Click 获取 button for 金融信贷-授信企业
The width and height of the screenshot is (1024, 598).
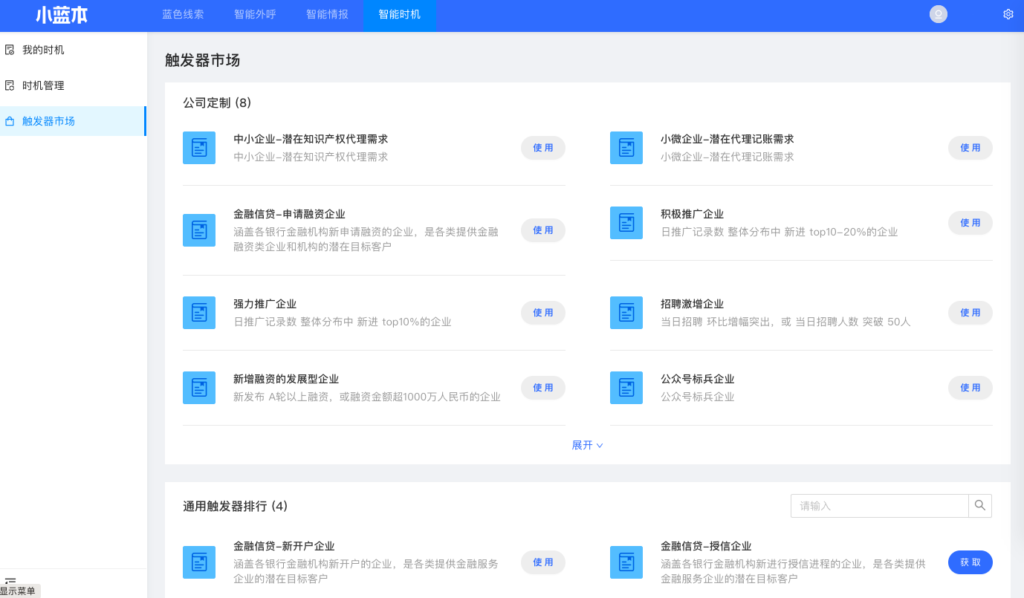coord(970,562)
